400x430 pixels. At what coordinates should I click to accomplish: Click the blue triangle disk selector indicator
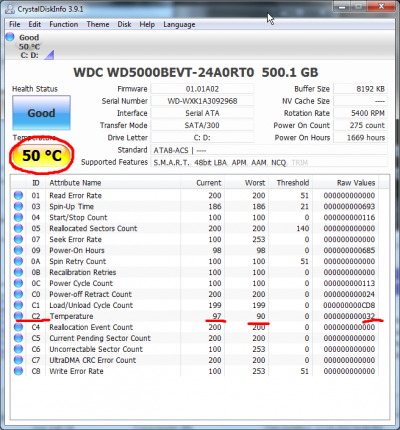(x=49, y=55)
